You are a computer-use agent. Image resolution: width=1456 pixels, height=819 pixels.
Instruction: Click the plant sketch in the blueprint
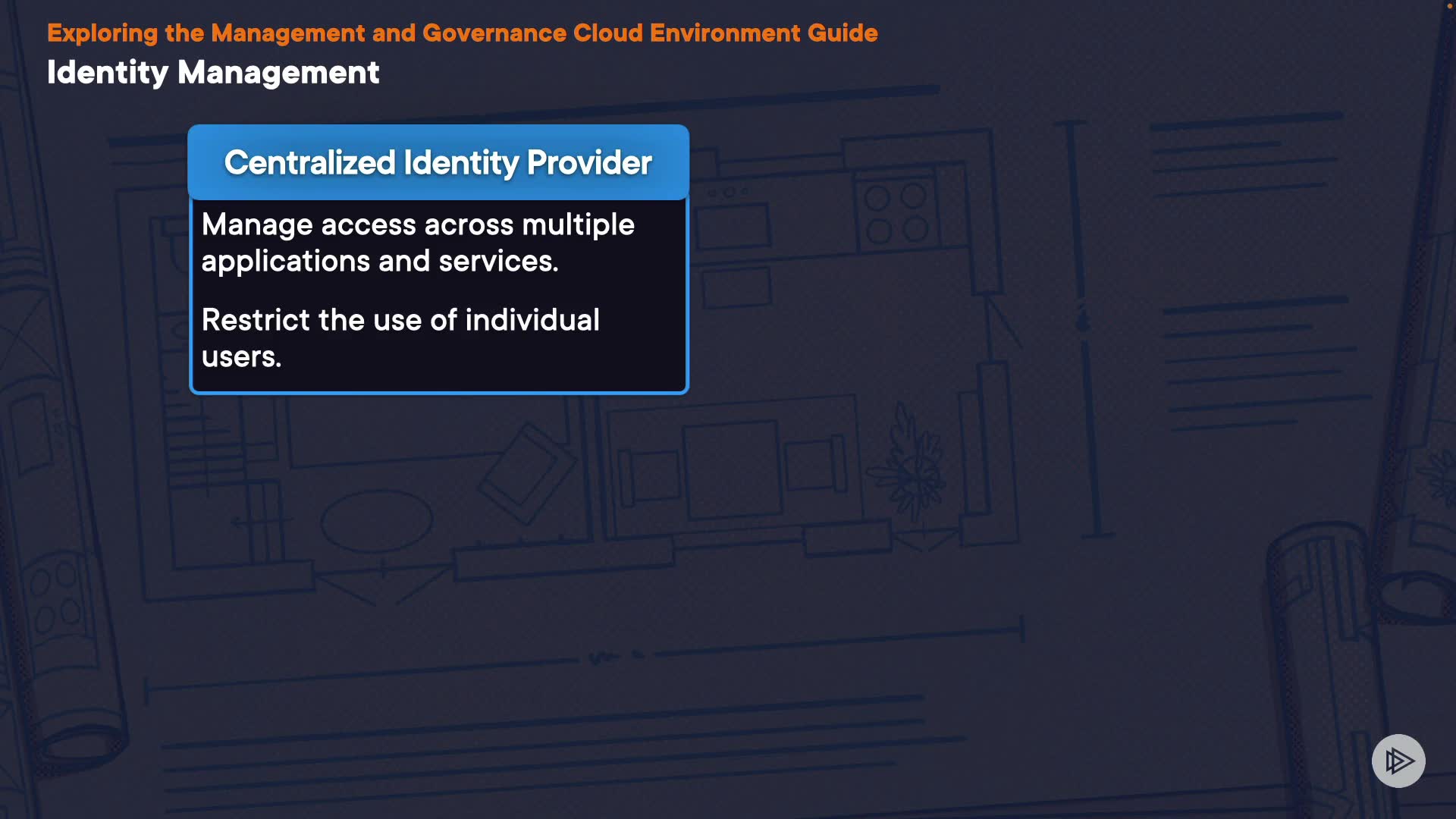pyautogui.click(x=912, y=475)
